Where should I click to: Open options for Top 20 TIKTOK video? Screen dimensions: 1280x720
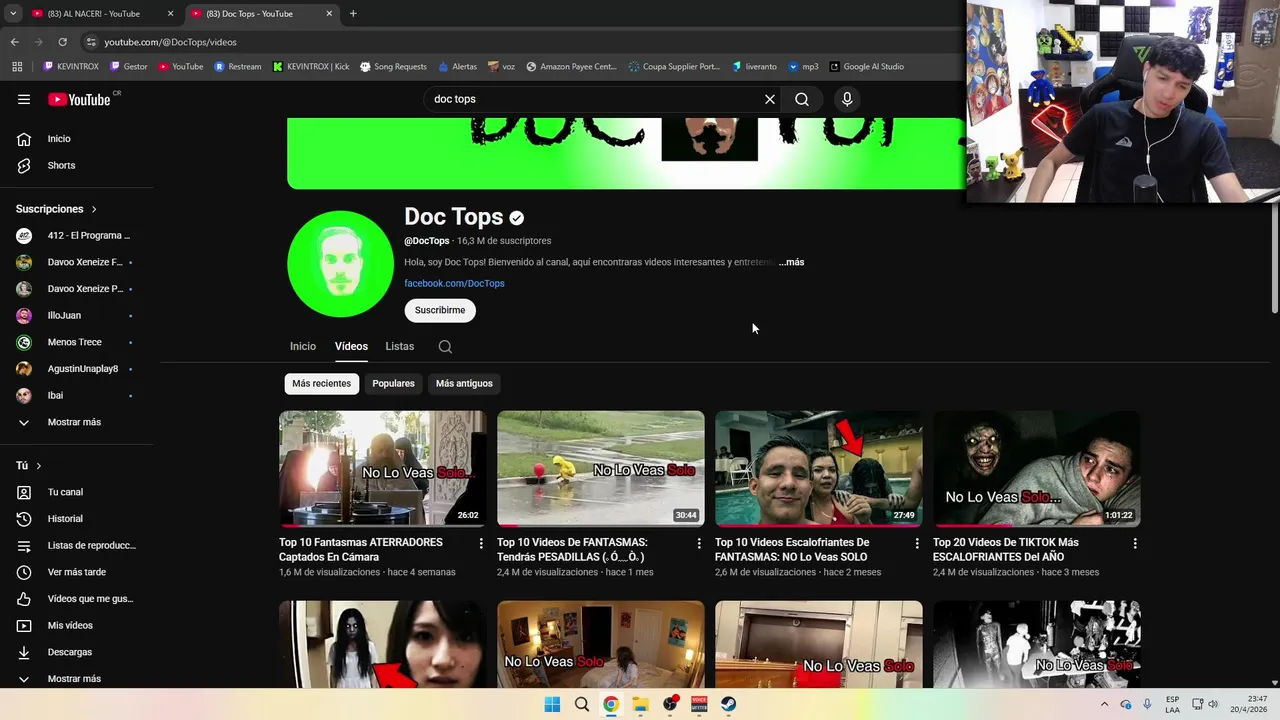(1135, 543)
